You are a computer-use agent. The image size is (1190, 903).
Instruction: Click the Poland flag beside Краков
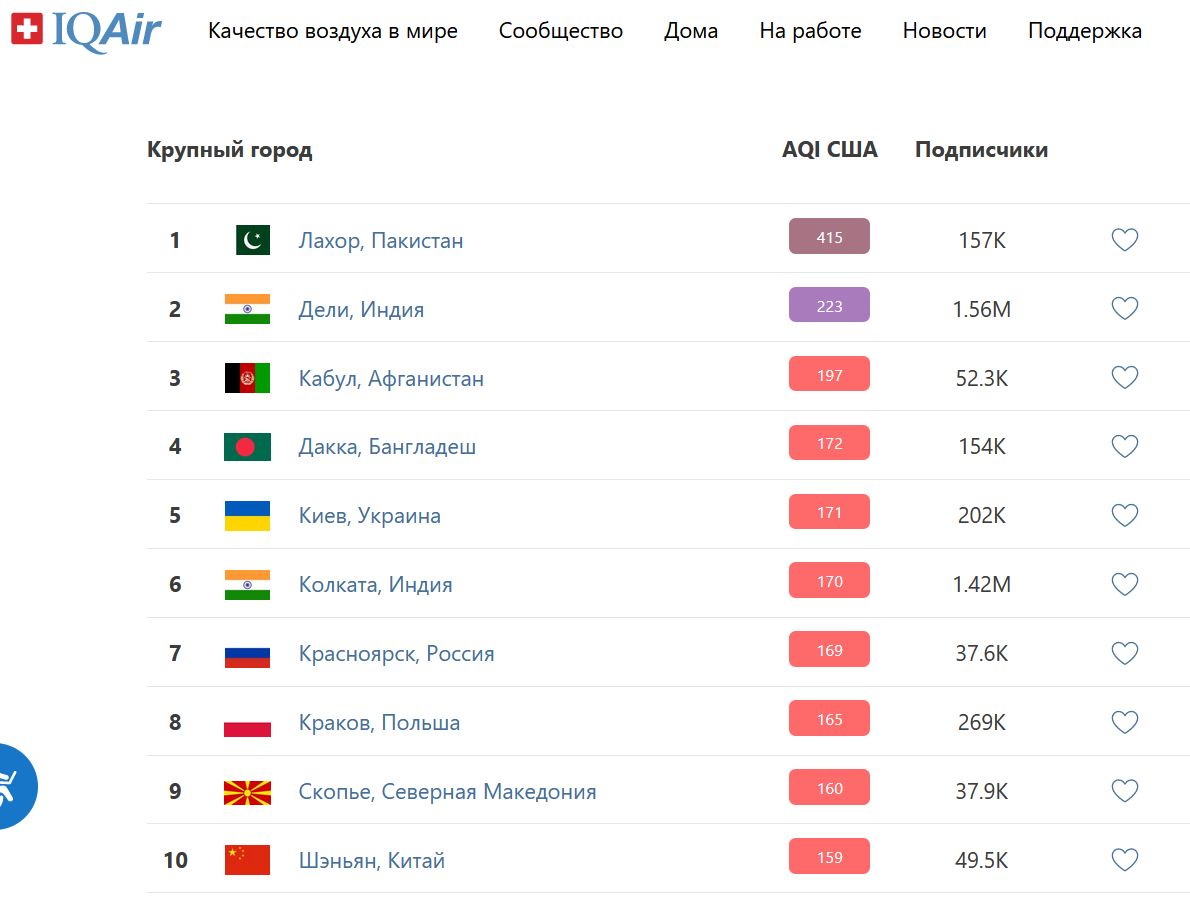tap(247, 721)
